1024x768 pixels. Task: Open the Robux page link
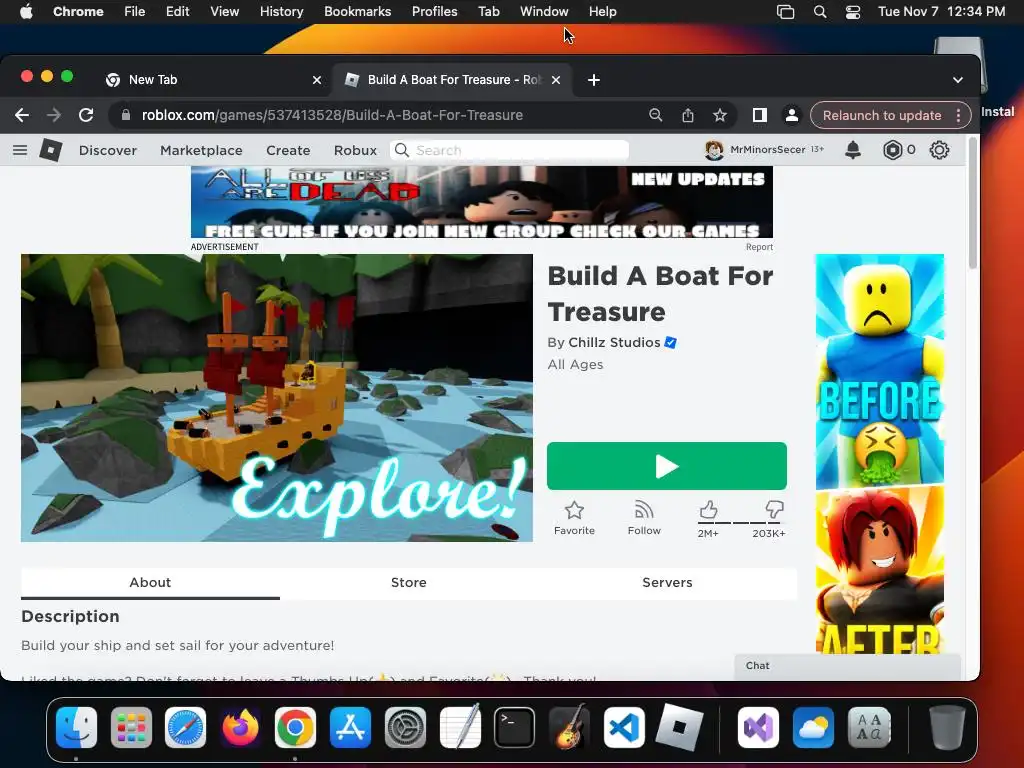click(x=355, y=150)
